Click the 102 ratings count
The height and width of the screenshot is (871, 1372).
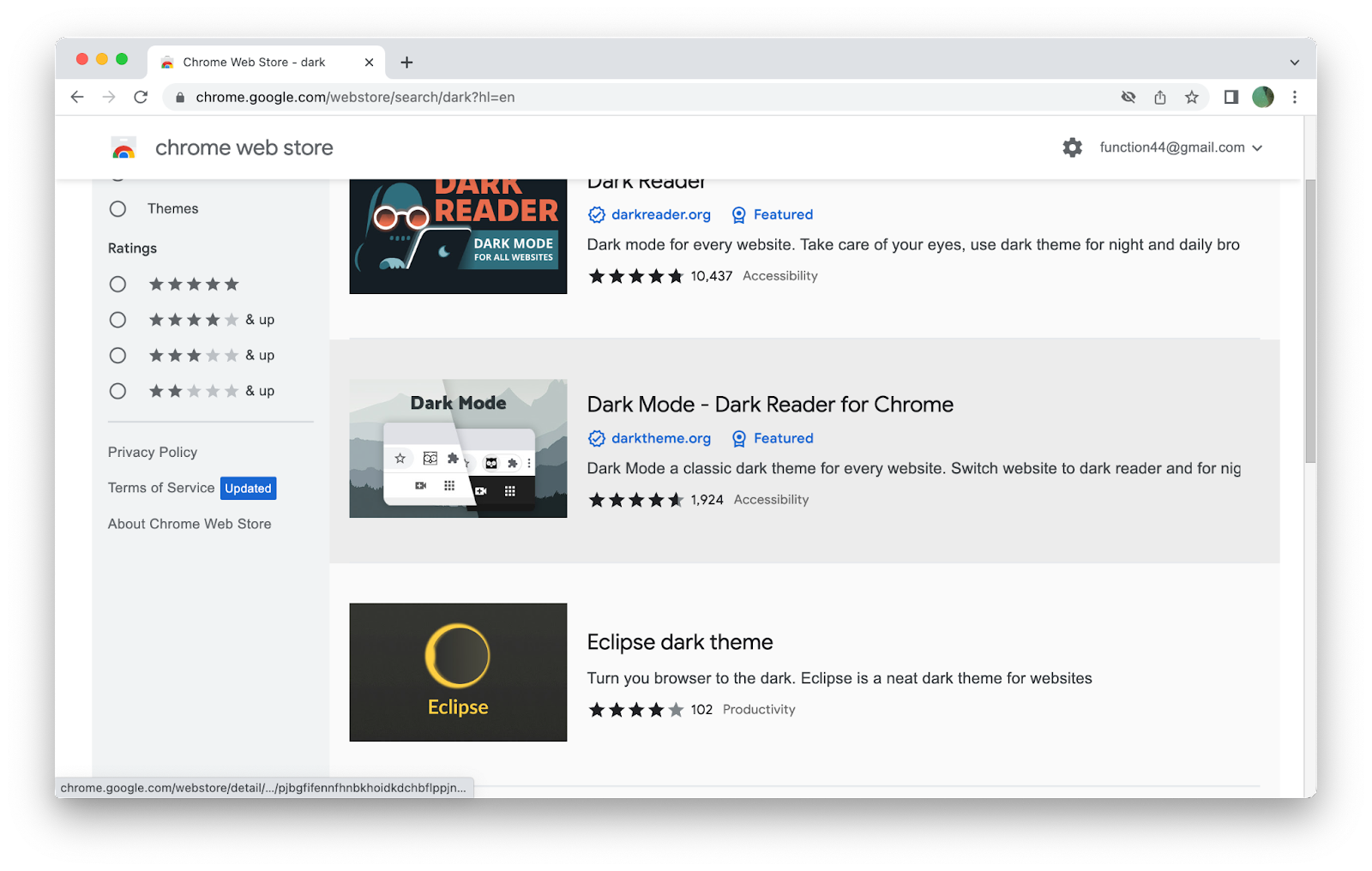point(701,710)
